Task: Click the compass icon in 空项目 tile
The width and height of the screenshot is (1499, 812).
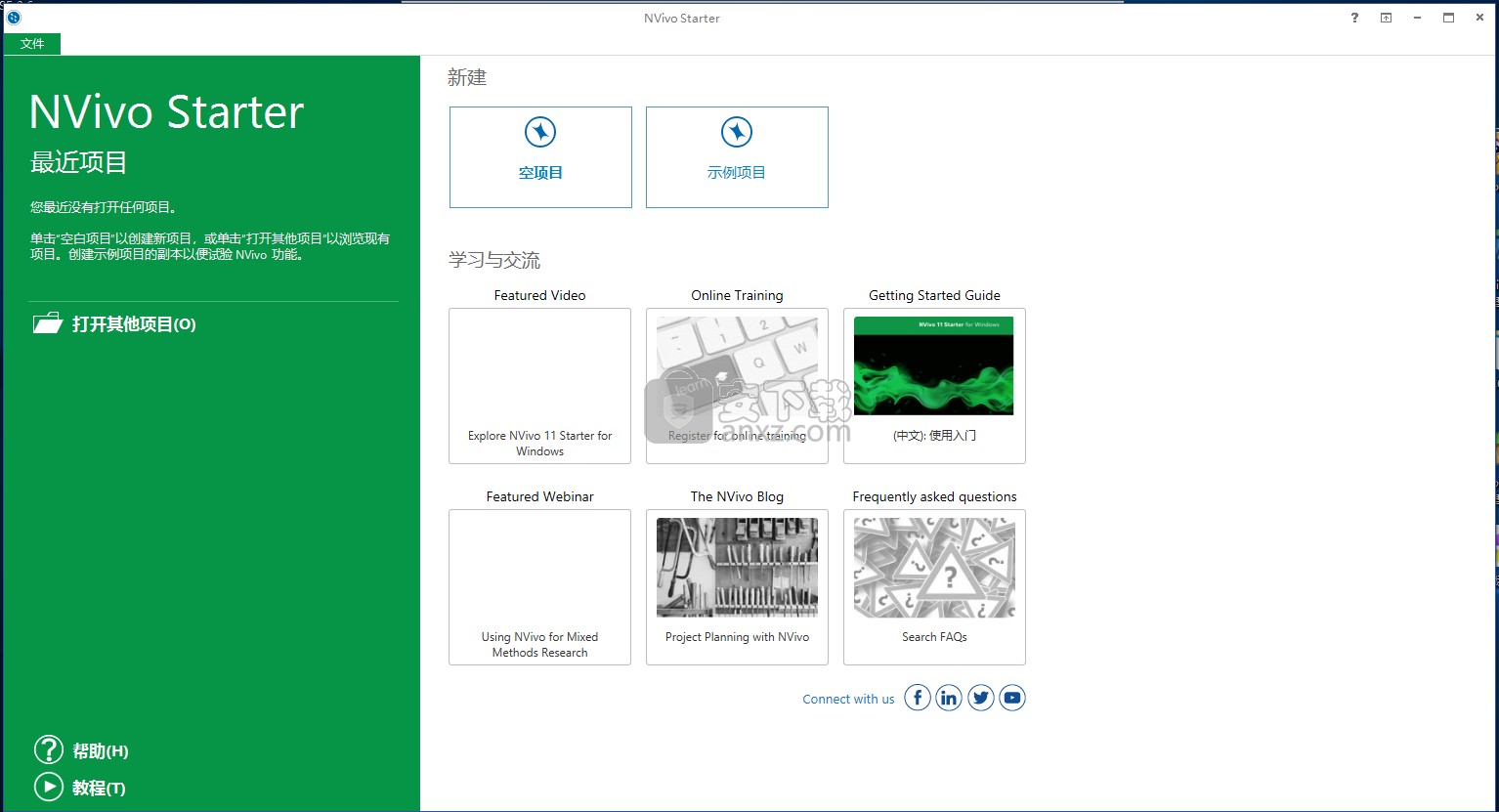Action: (540, 132)
